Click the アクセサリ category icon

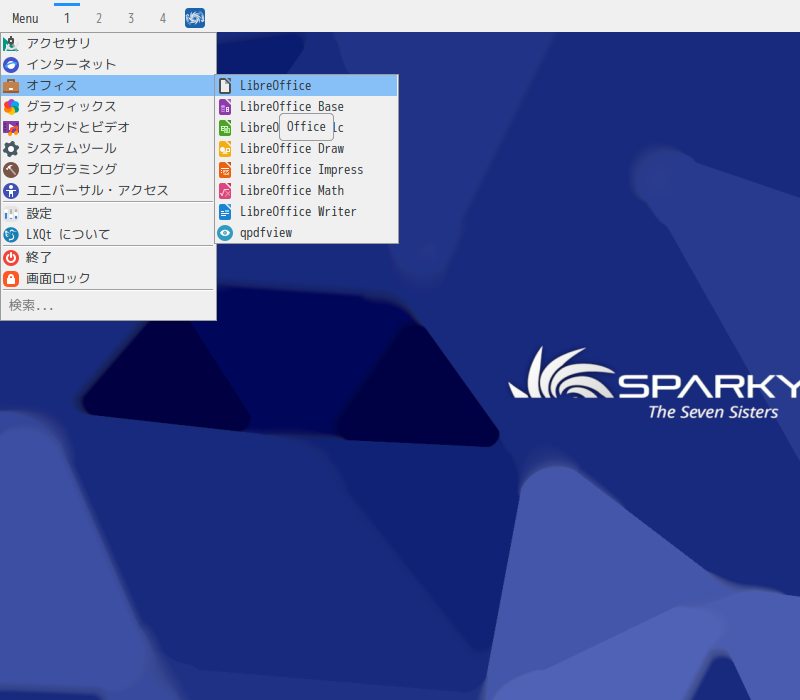[11, 43]
